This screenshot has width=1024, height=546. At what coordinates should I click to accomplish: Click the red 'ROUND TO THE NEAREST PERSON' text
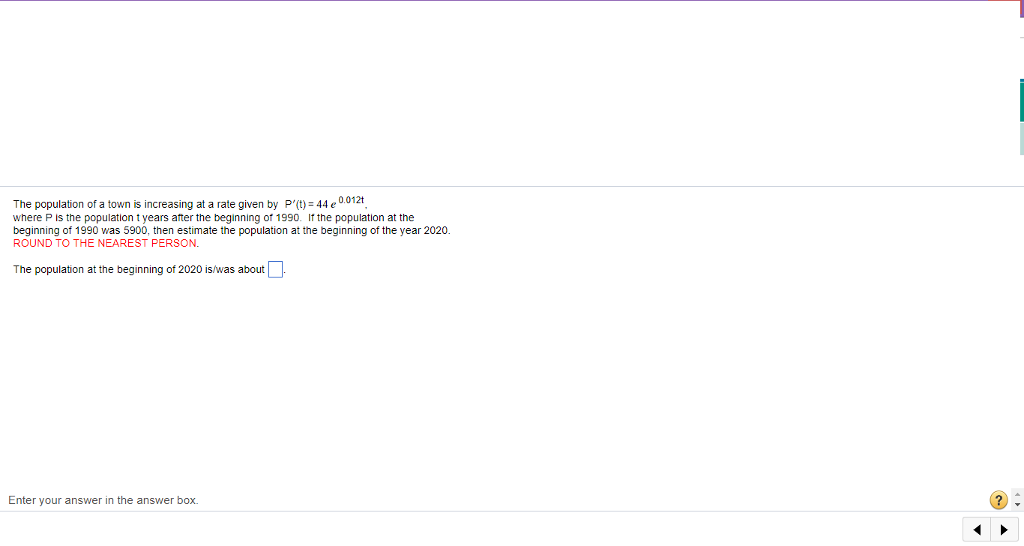(106, 243)
